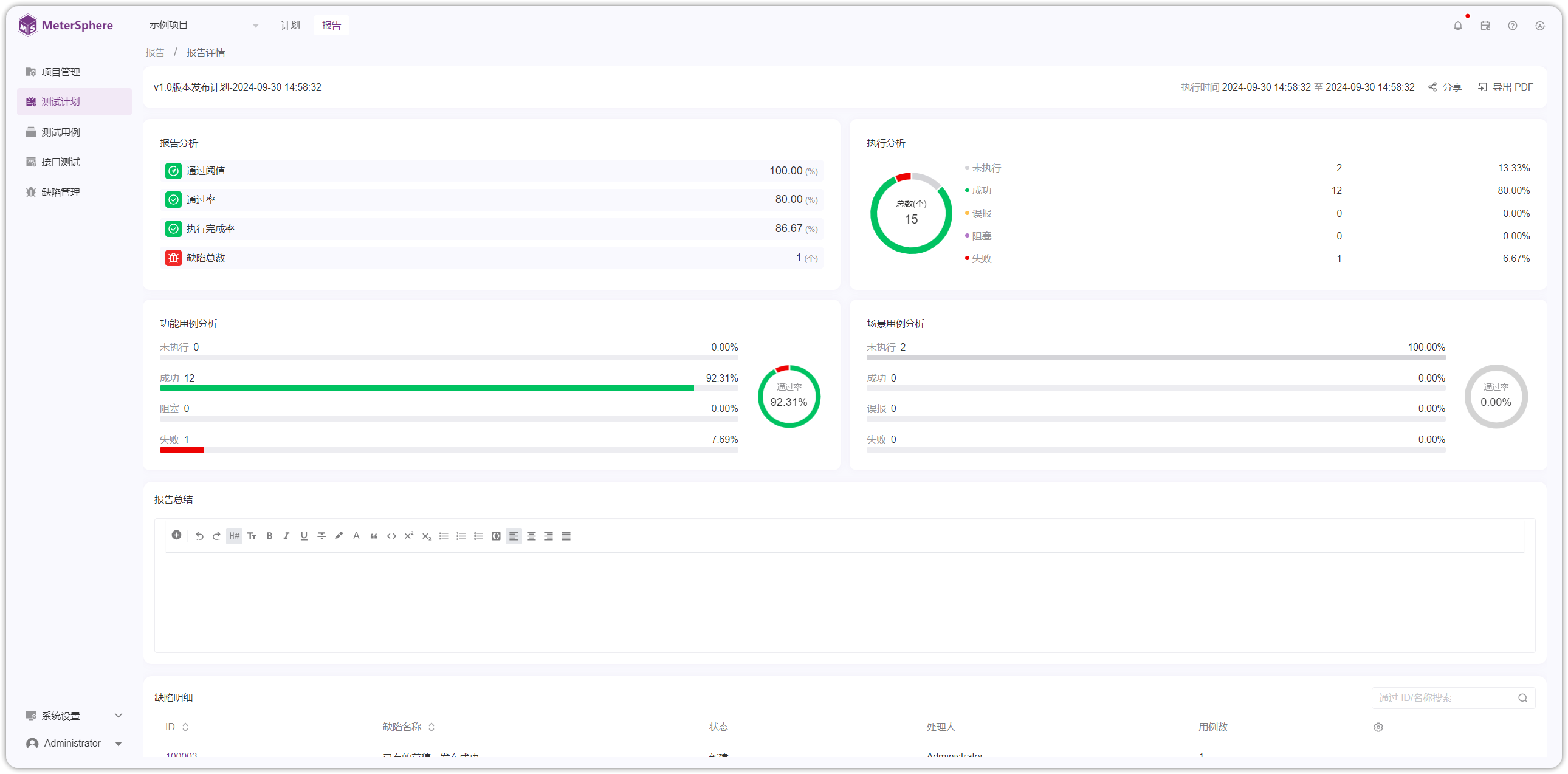Insert a numbered list
Viewport: 1568px width, 774px height.
(x=461, y=536)
